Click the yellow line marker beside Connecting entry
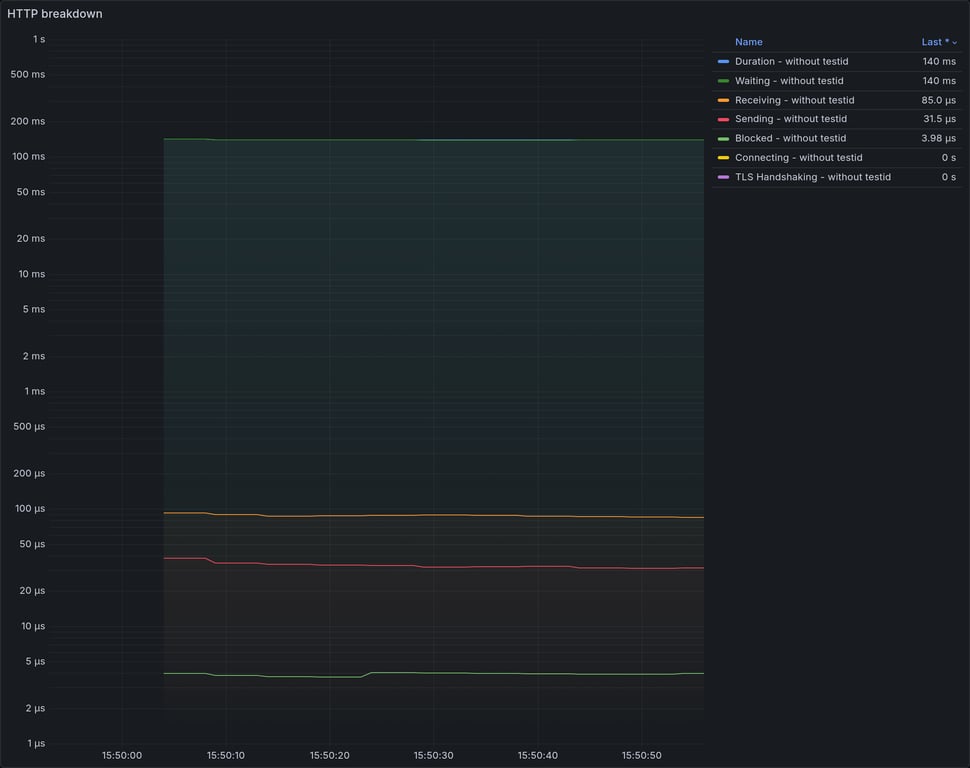The width and height of the screenshot is (970, 768). [722, 157]
